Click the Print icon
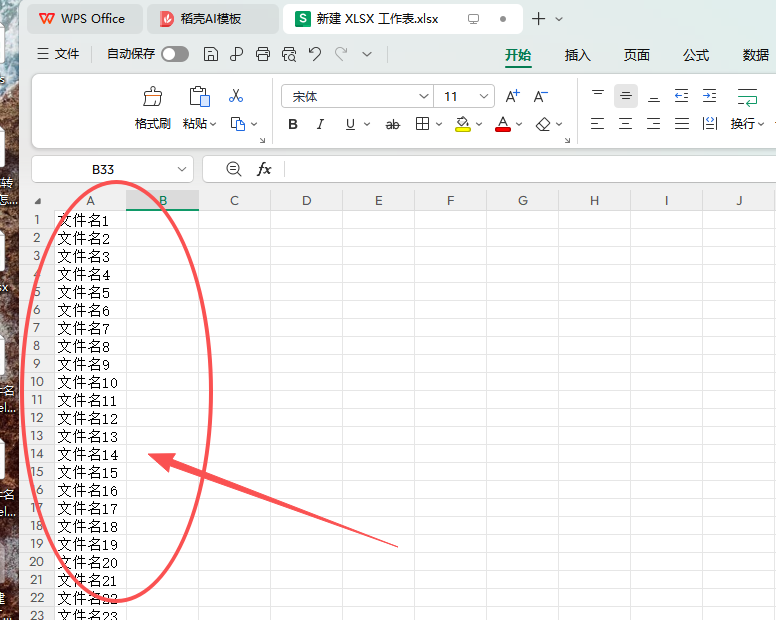The width and height of the screenshot is (776, 620). (263, 54)
